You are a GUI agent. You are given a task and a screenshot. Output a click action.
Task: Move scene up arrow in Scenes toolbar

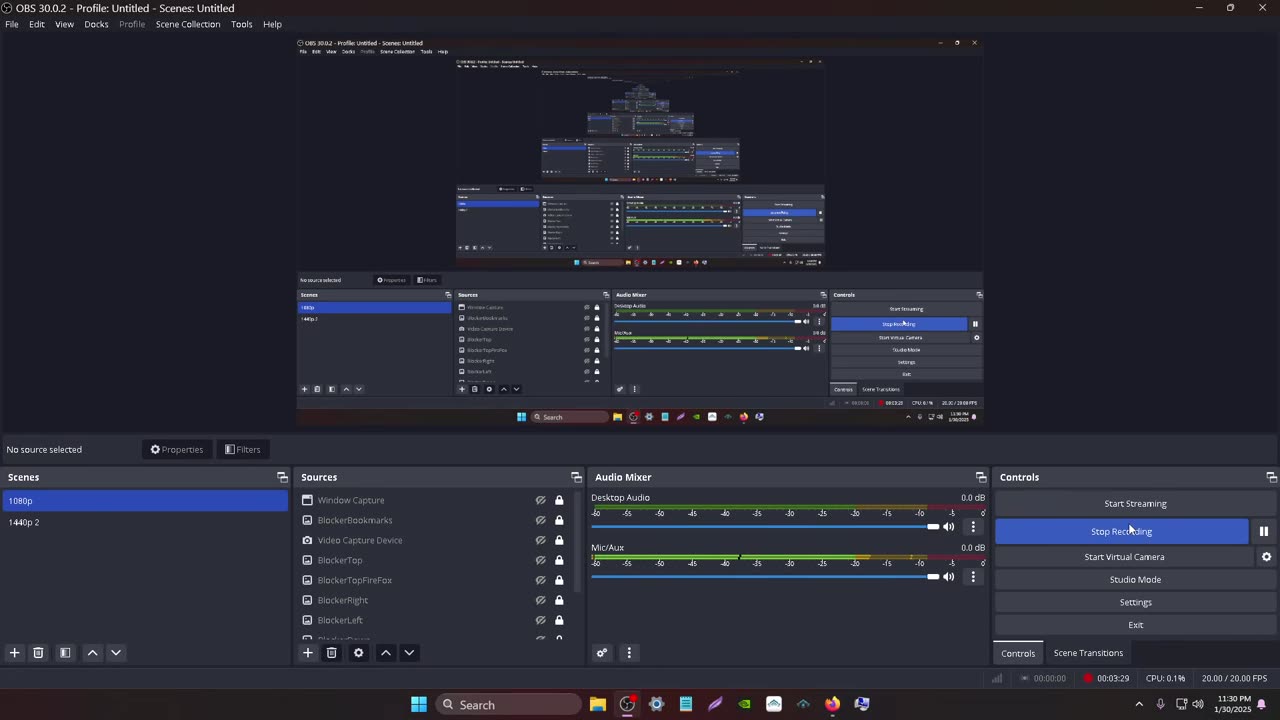point(92,653)
